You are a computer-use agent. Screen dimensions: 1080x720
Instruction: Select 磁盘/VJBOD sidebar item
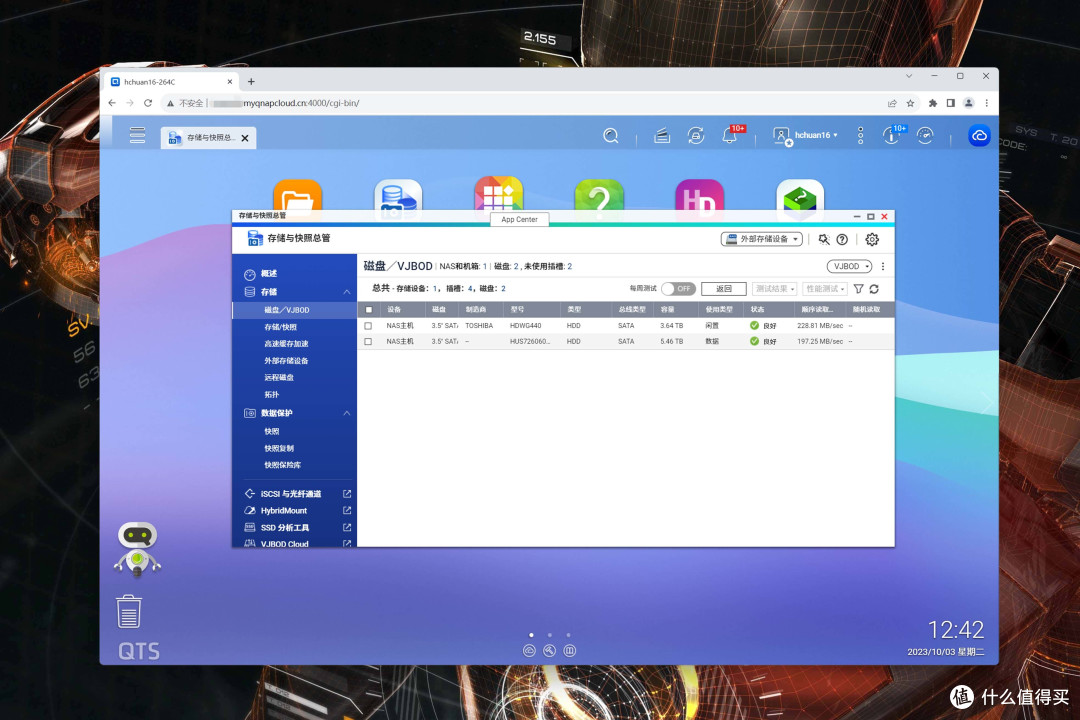295,310
